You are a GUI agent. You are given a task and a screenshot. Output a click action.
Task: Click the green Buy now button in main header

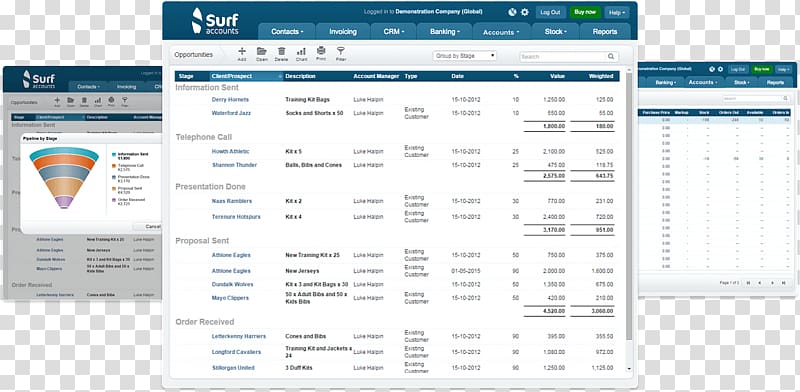(x=585, y=12)
